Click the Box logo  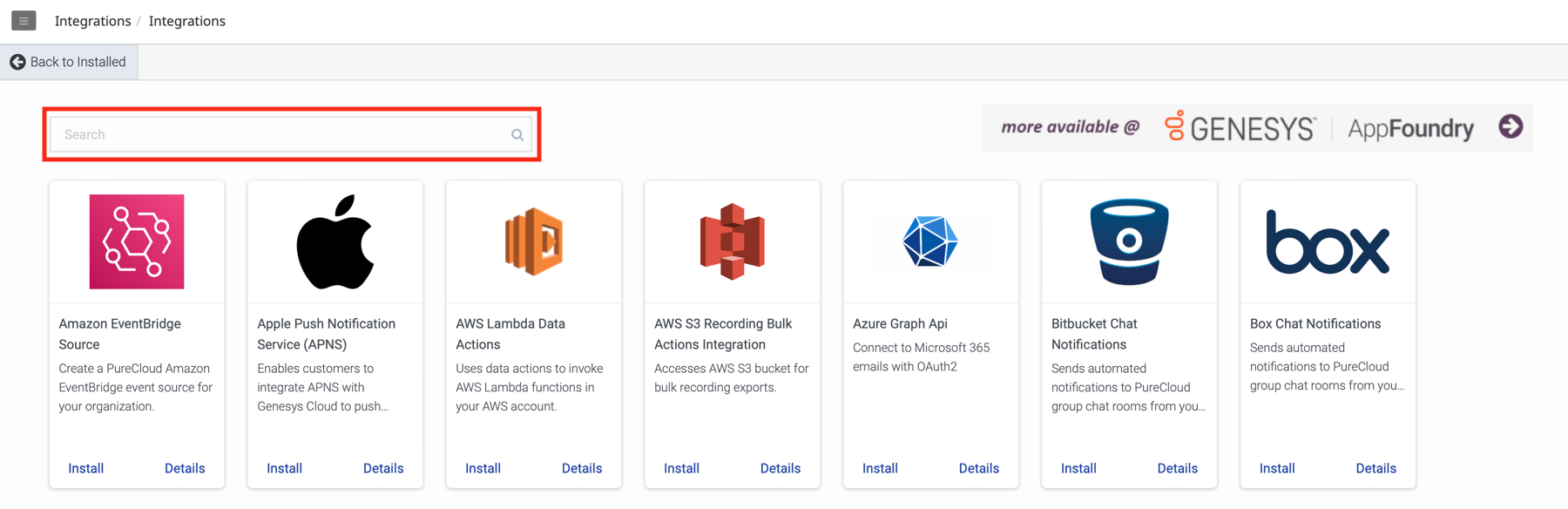(x=1328, y=242)
